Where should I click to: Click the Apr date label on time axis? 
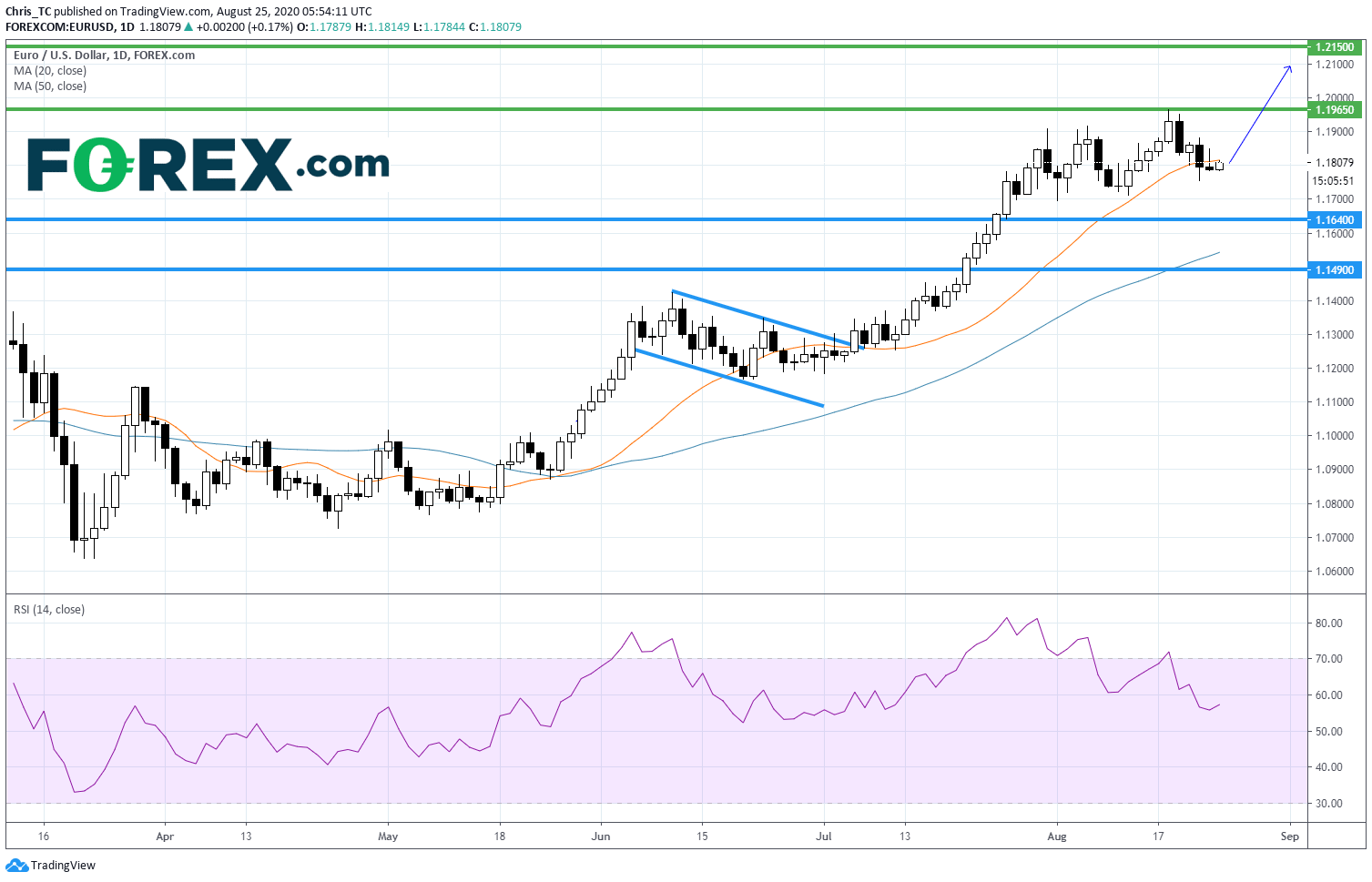coord(165,836)
